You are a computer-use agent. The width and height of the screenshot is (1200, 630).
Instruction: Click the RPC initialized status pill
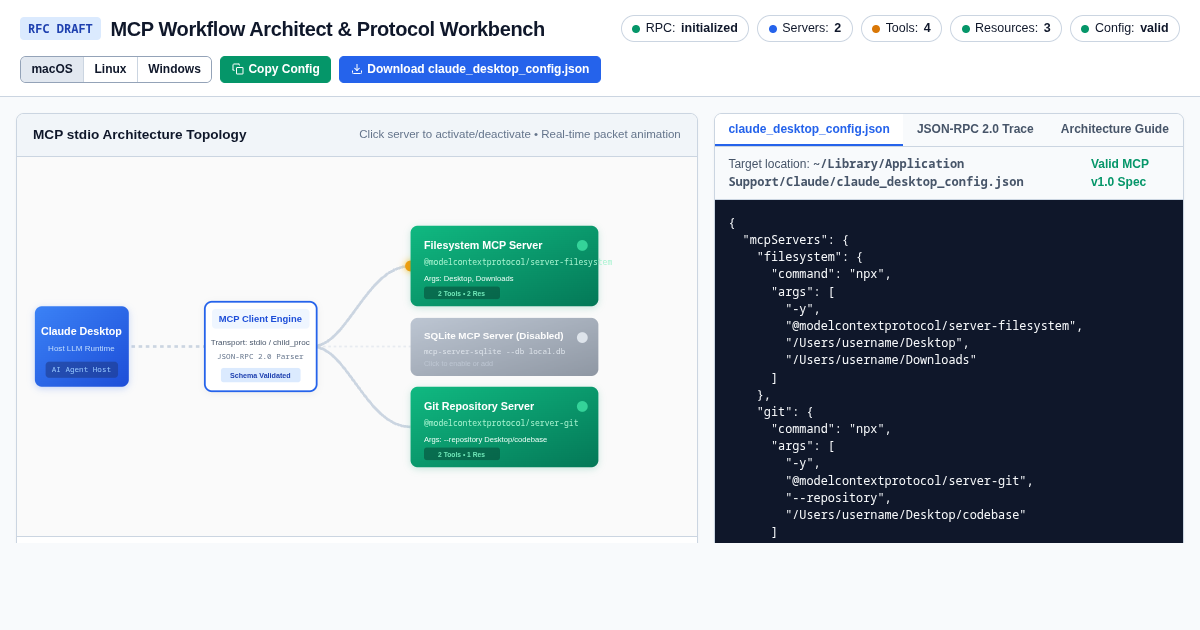pos(685,28)
